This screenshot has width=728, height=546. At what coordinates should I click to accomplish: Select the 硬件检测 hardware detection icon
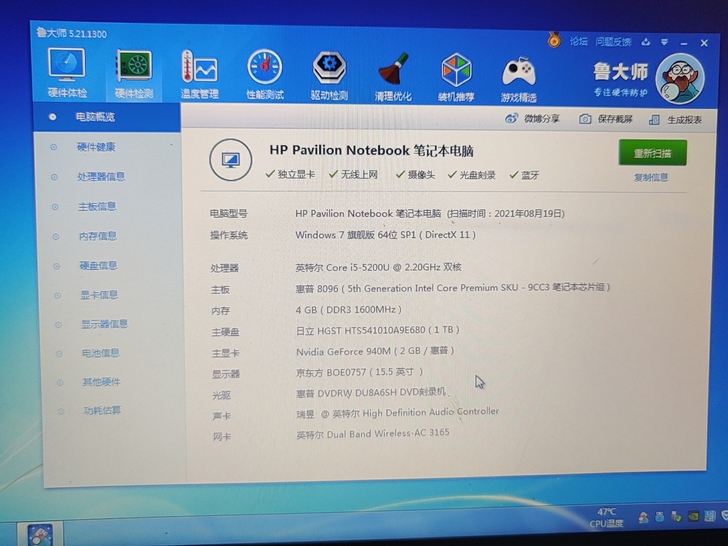tap(134, 74)
